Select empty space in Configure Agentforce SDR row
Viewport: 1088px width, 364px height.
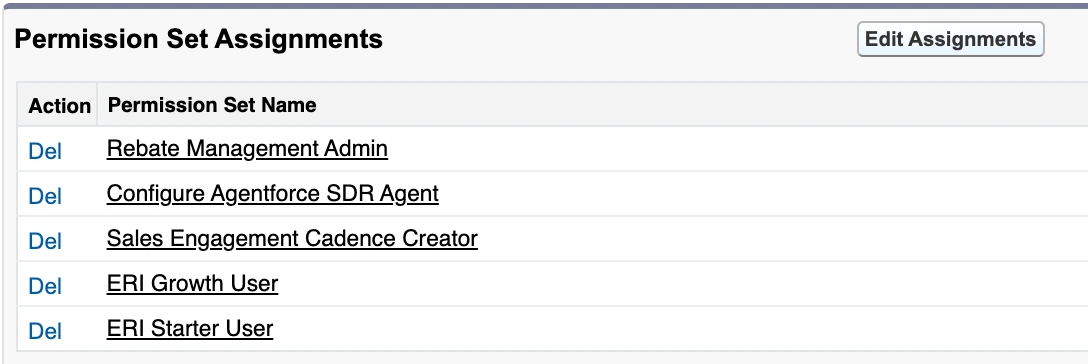pos(763,193)
